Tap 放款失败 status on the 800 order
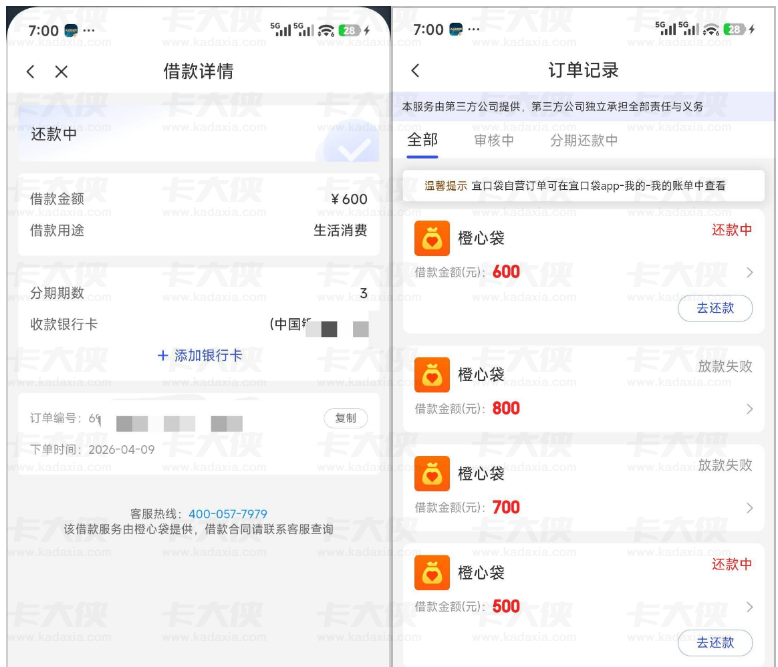This screenshot has width=778, height=667. coord(725,366)
